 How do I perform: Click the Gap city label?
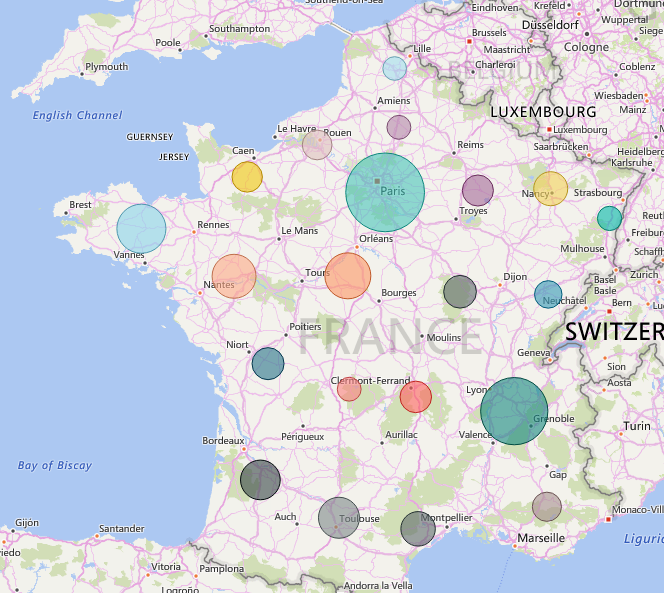pos(558,475)
